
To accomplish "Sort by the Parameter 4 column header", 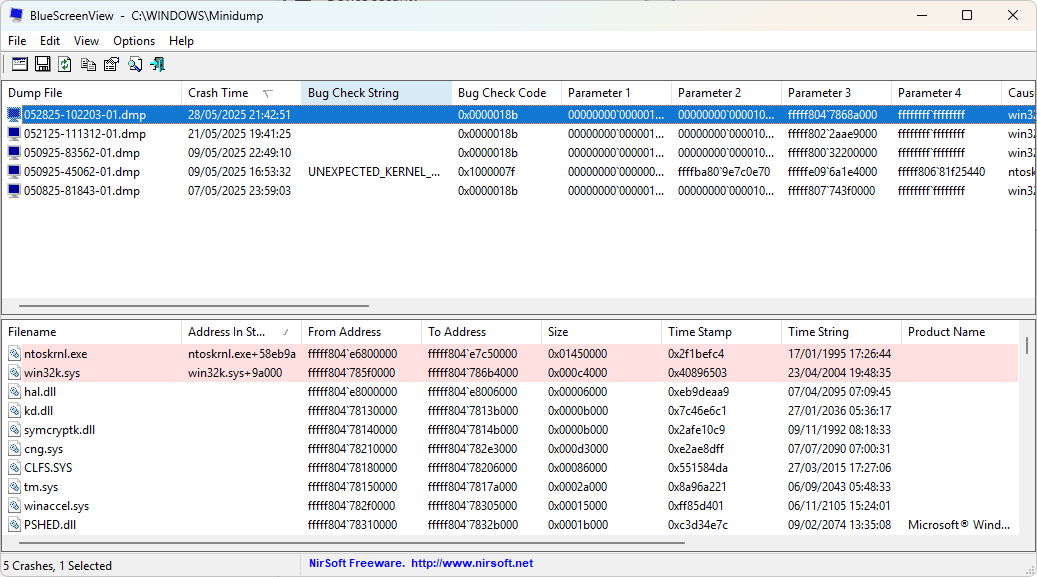I will click(946, 93).
